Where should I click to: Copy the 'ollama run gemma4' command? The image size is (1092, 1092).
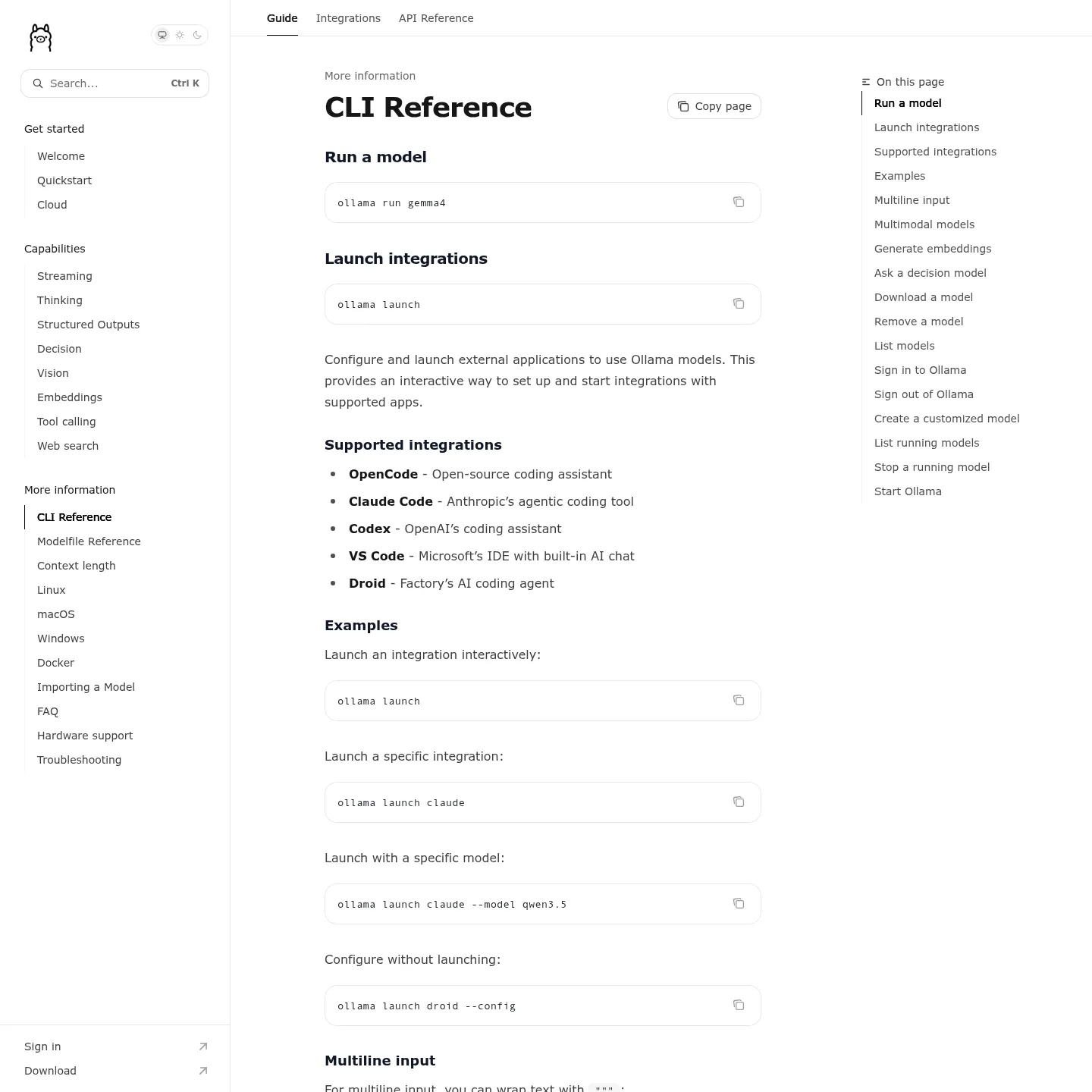pos(739,202)
